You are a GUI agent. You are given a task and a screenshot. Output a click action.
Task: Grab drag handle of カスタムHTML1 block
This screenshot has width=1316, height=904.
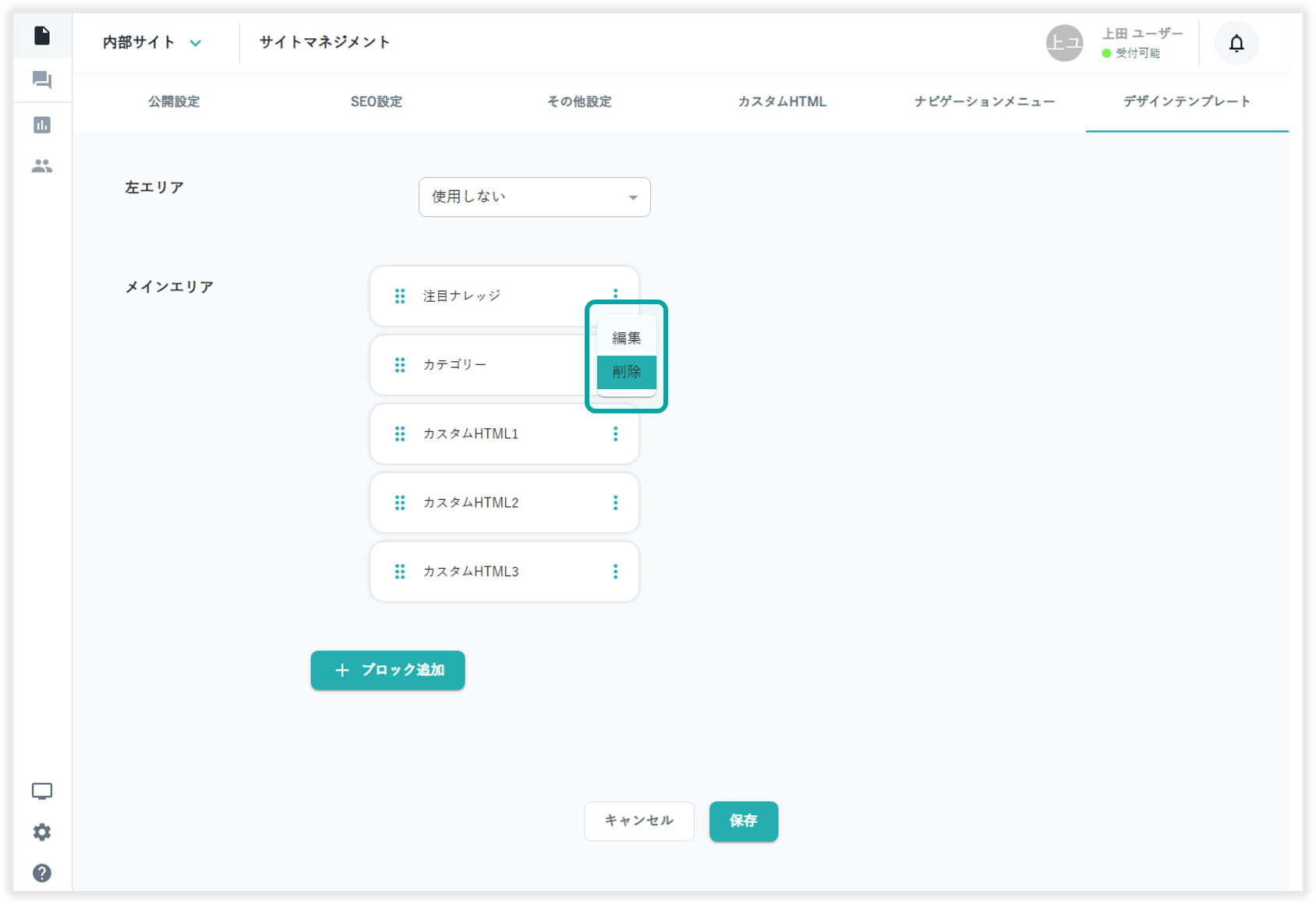click(400, 434)
